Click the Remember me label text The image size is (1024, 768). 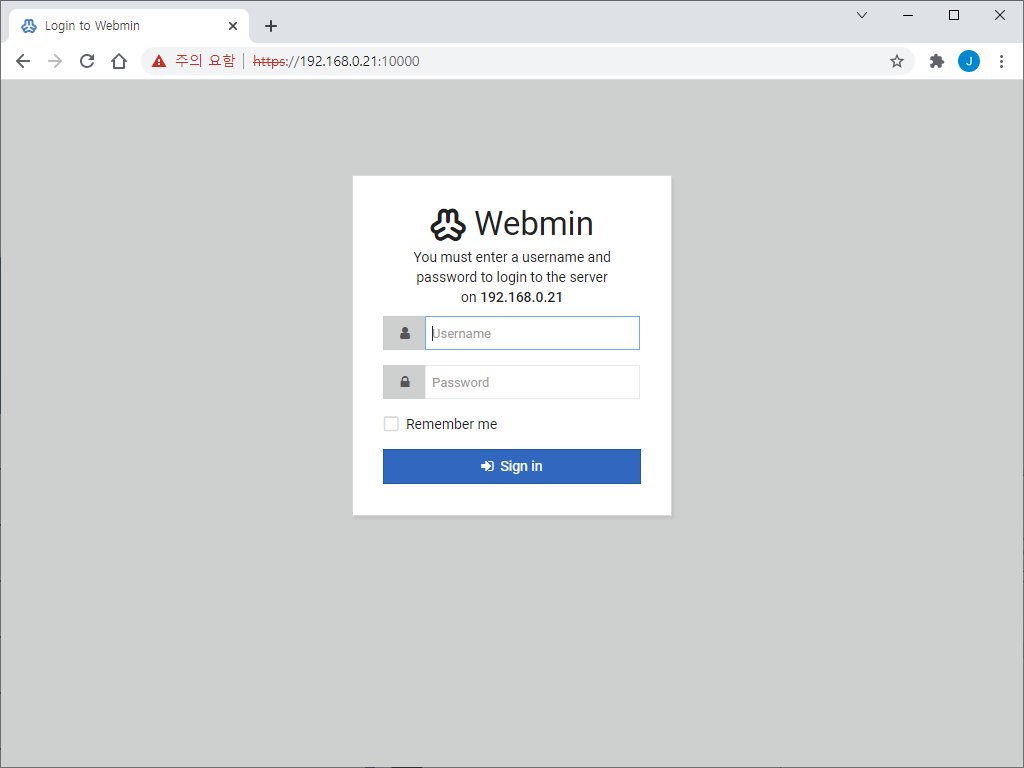point(451,424)
